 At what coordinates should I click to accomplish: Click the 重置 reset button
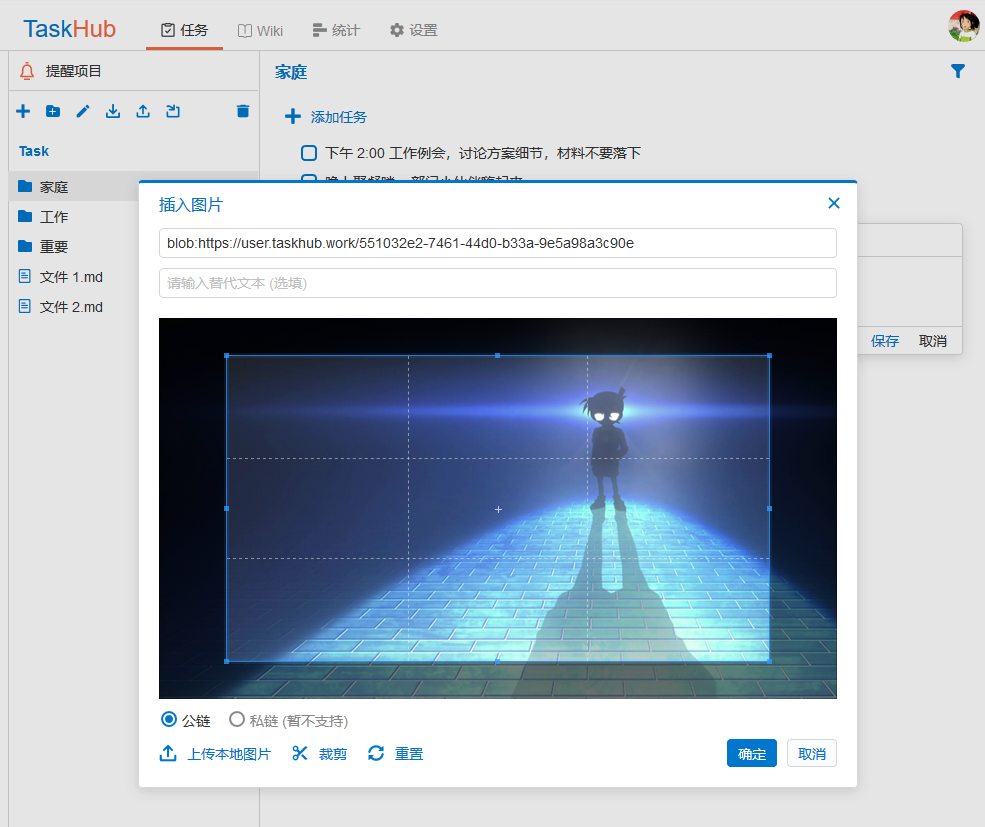(396, 753)
